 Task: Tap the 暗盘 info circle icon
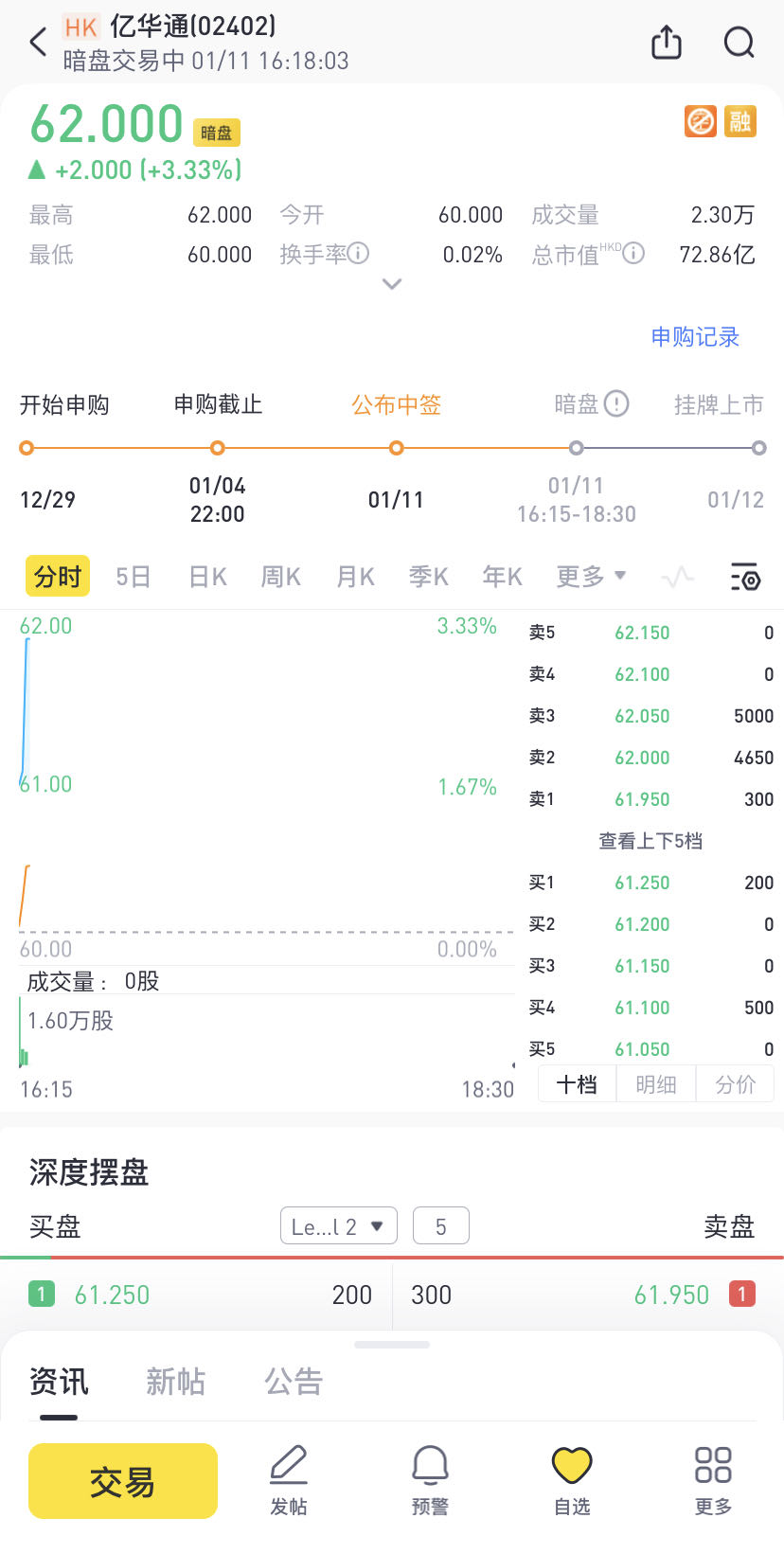616,404
